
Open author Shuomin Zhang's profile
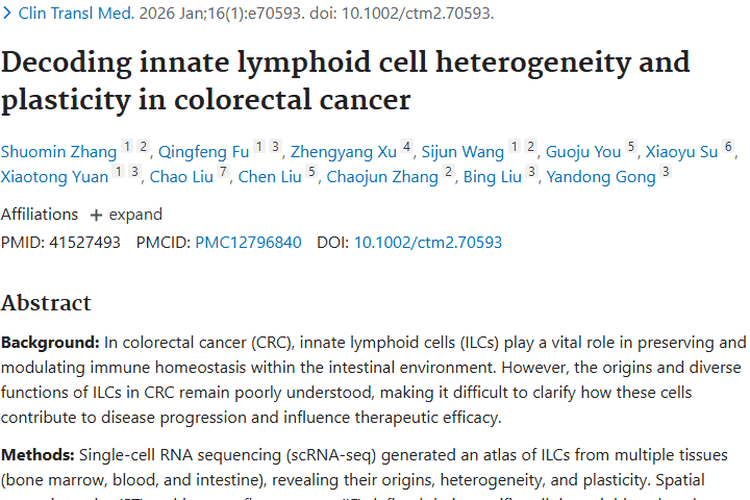point(58,152)
